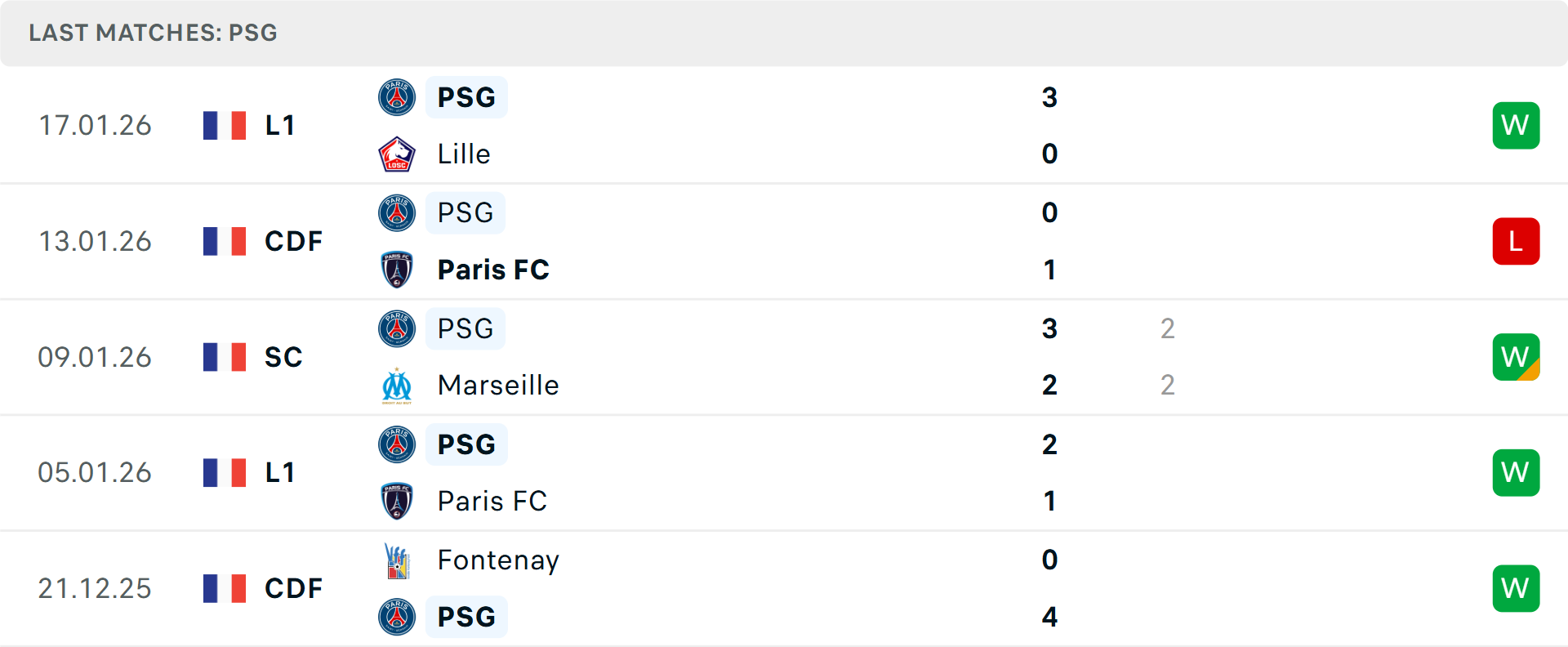Click French flag in 17.01.26 row
The width and height of the screenshot is (1568, 647).
click(225, 126)
